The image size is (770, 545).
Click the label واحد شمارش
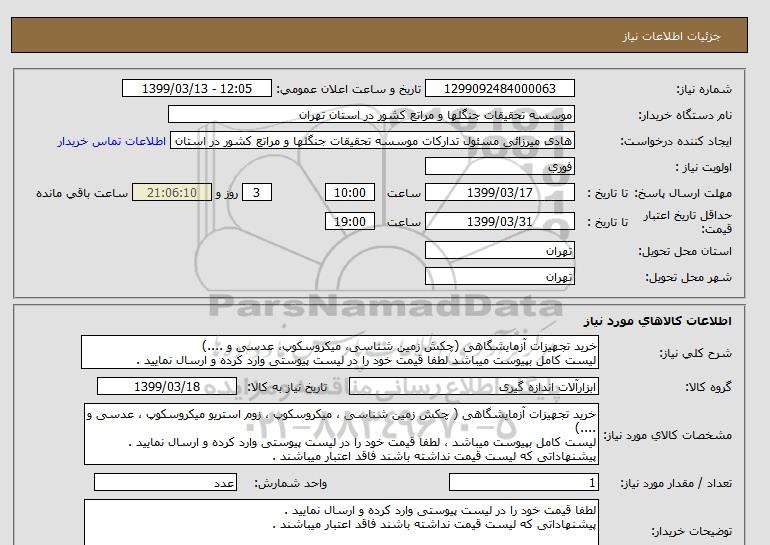click(x=291, y=484)
